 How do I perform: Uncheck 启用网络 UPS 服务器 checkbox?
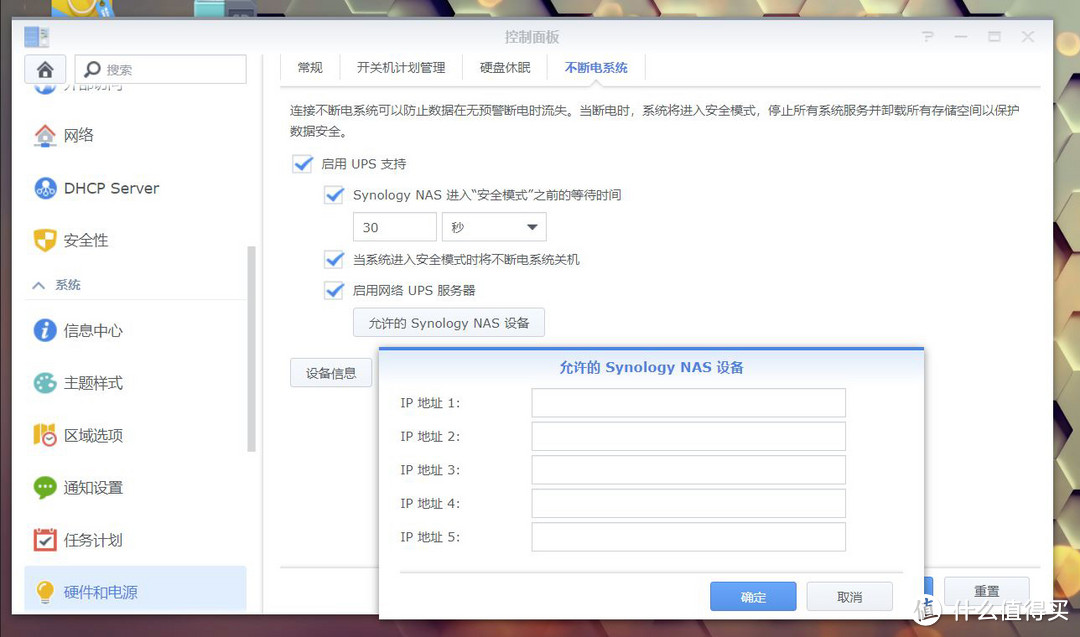[x=334, y=291]
